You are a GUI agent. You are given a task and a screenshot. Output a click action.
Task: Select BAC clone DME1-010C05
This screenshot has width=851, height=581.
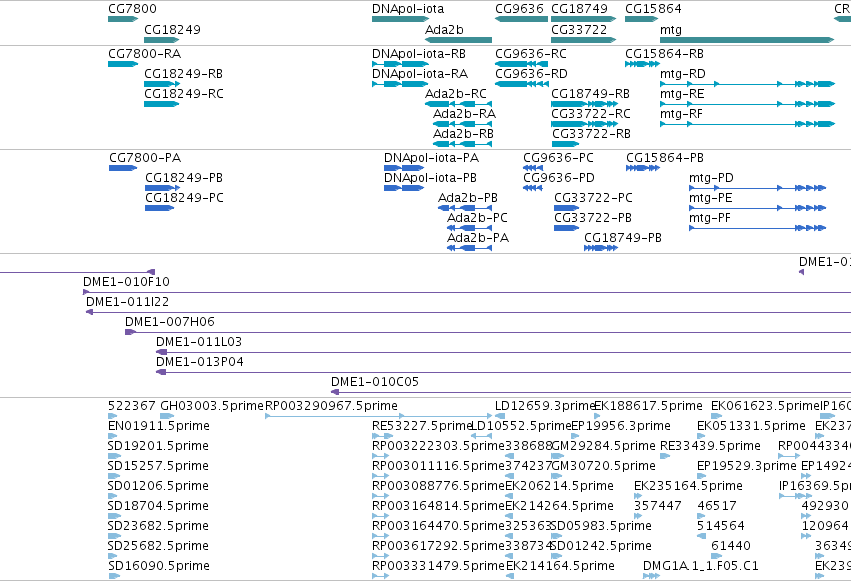[591, 393]
